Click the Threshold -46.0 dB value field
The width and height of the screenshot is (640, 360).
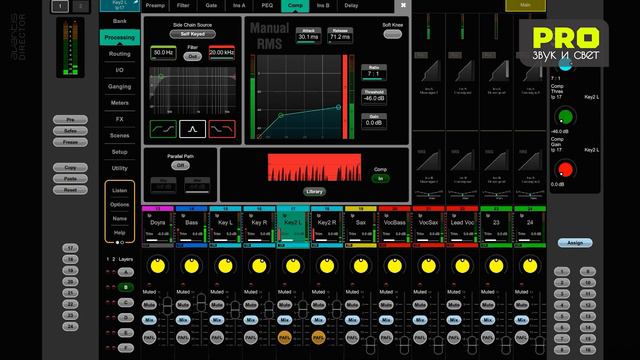[374, 97]
